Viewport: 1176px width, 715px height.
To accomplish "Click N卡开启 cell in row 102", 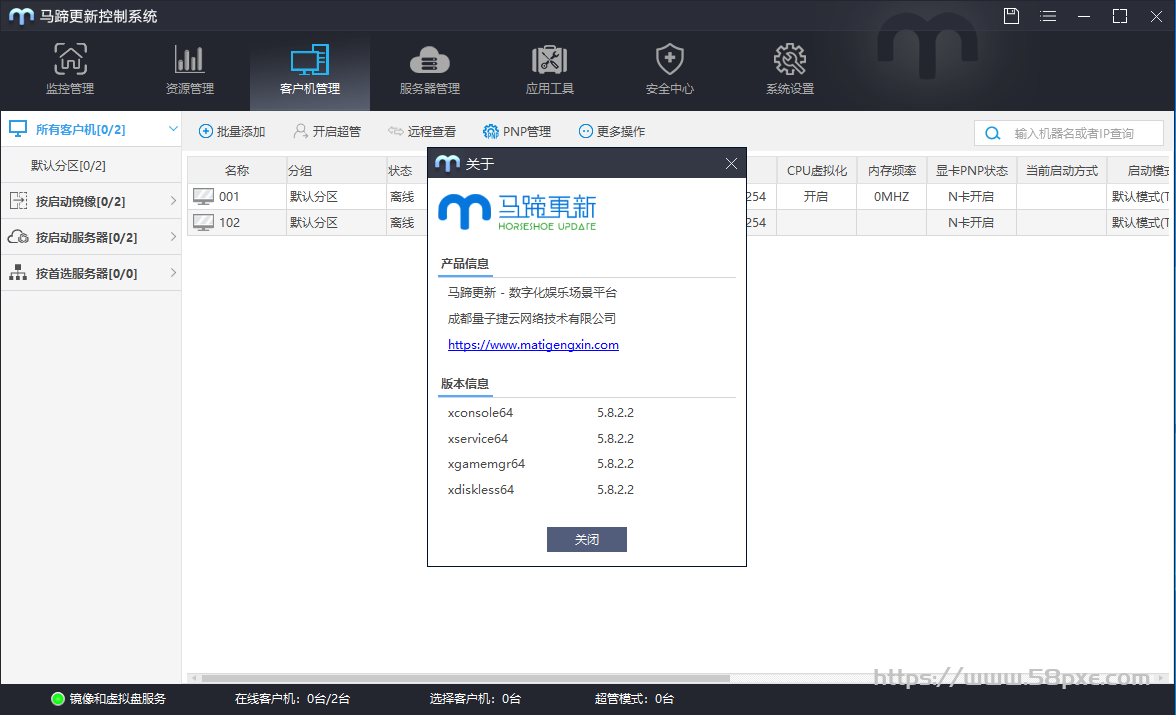I will 971,222.
